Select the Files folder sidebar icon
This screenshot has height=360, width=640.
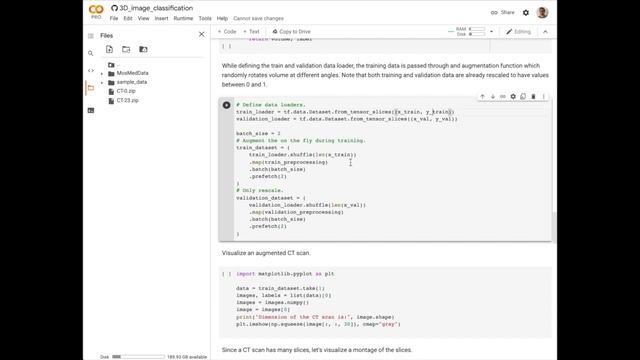pos(91,88)
